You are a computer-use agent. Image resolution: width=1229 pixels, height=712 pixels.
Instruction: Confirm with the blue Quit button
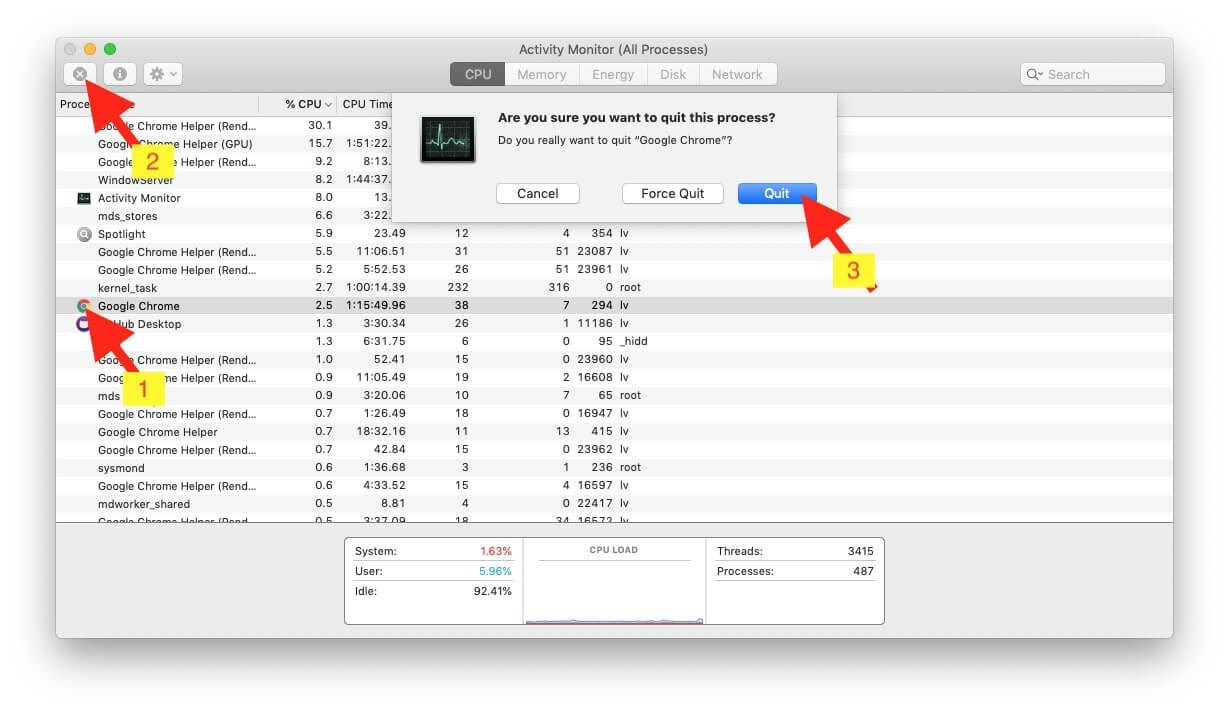point(777,193)
